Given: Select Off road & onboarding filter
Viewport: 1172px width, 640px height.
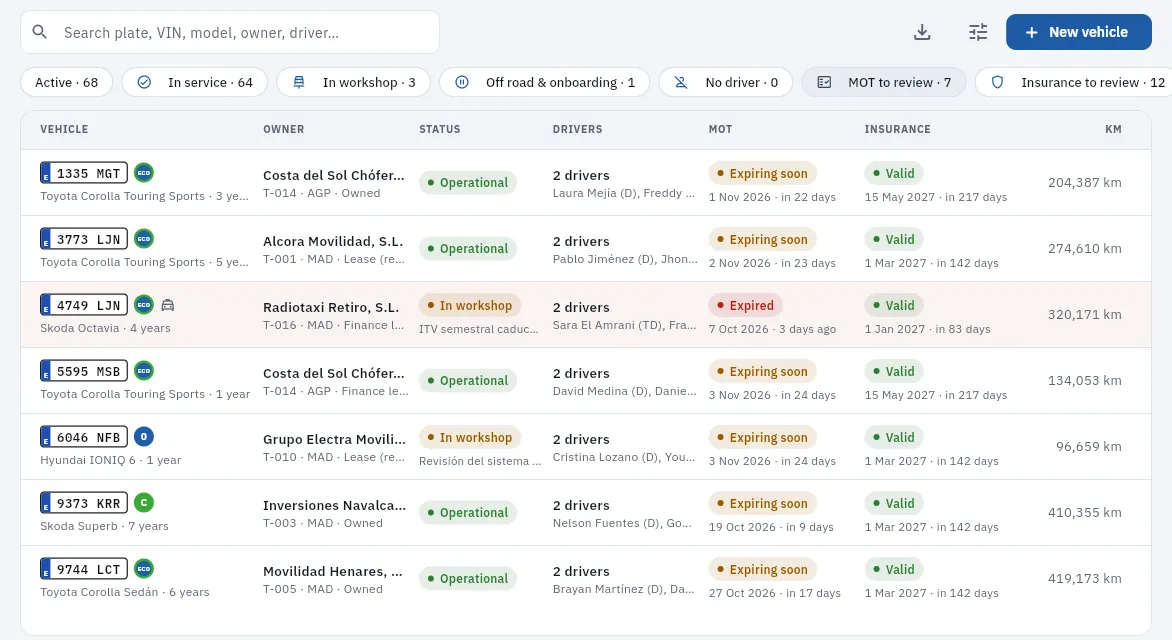Looking at the screenshot, I should pyautogui.click(x=544, y=82).
